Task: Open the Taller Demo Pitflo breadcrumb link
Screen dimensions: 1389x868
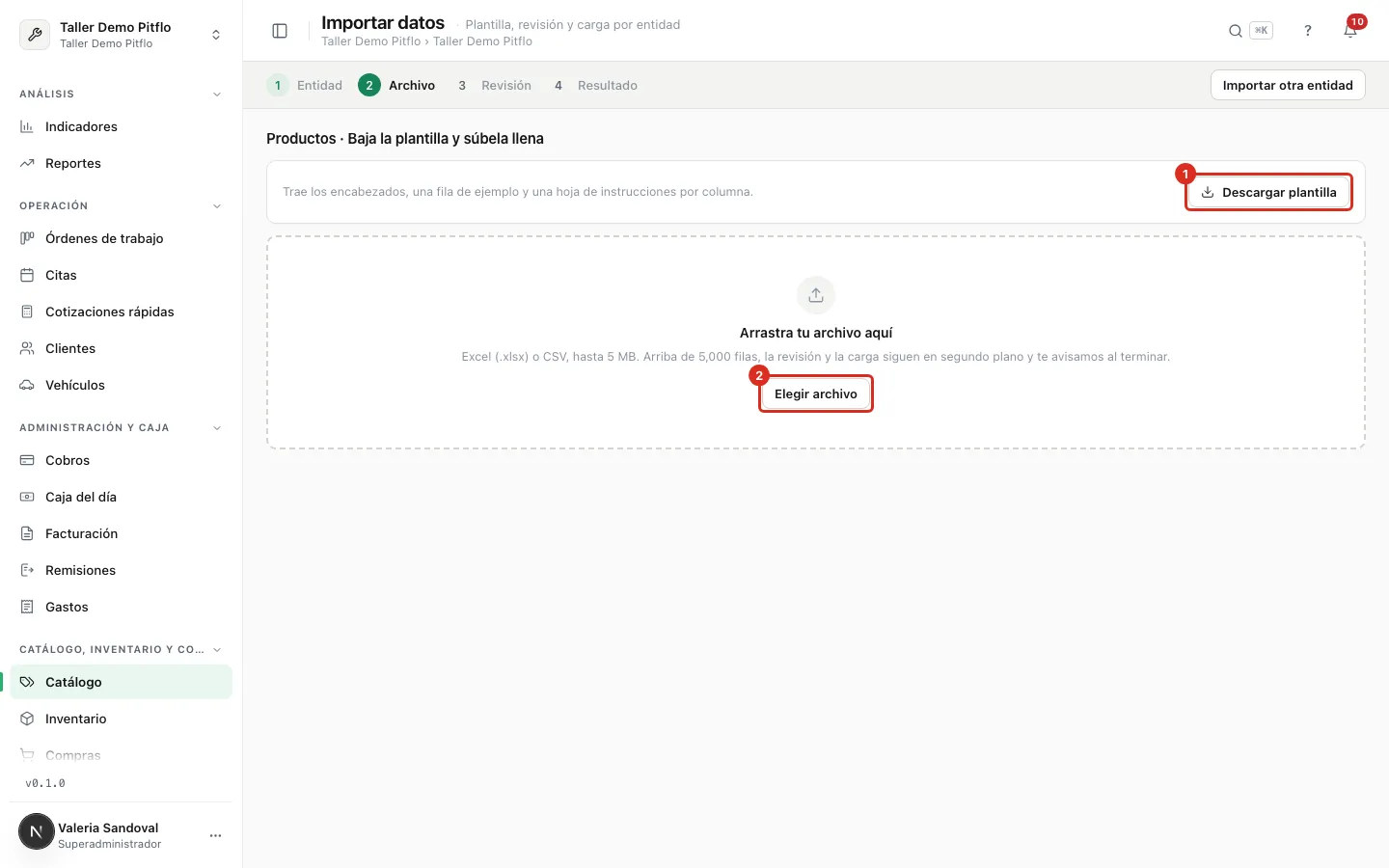Action: (x=371, y=41)
